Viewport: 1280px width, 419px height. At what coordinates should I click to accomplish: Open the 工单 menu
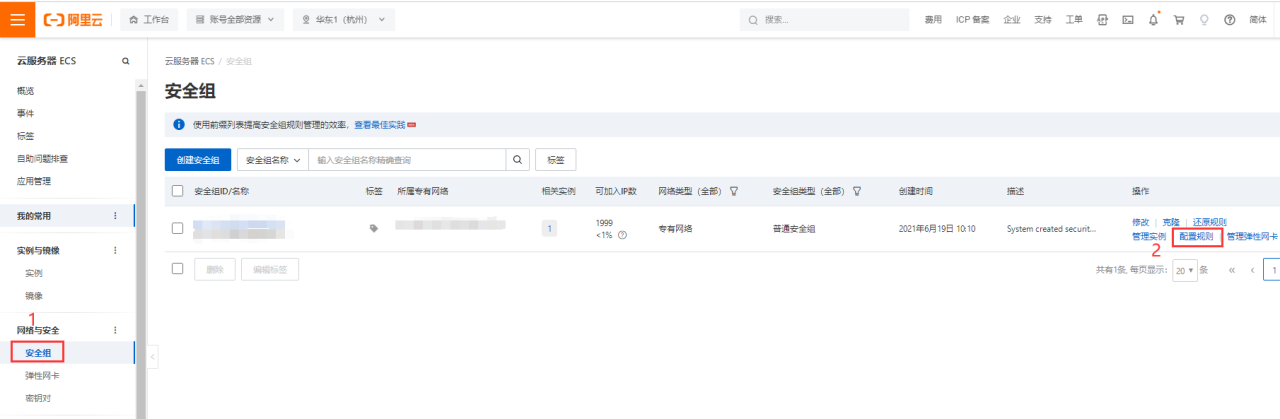(1073, 20)
